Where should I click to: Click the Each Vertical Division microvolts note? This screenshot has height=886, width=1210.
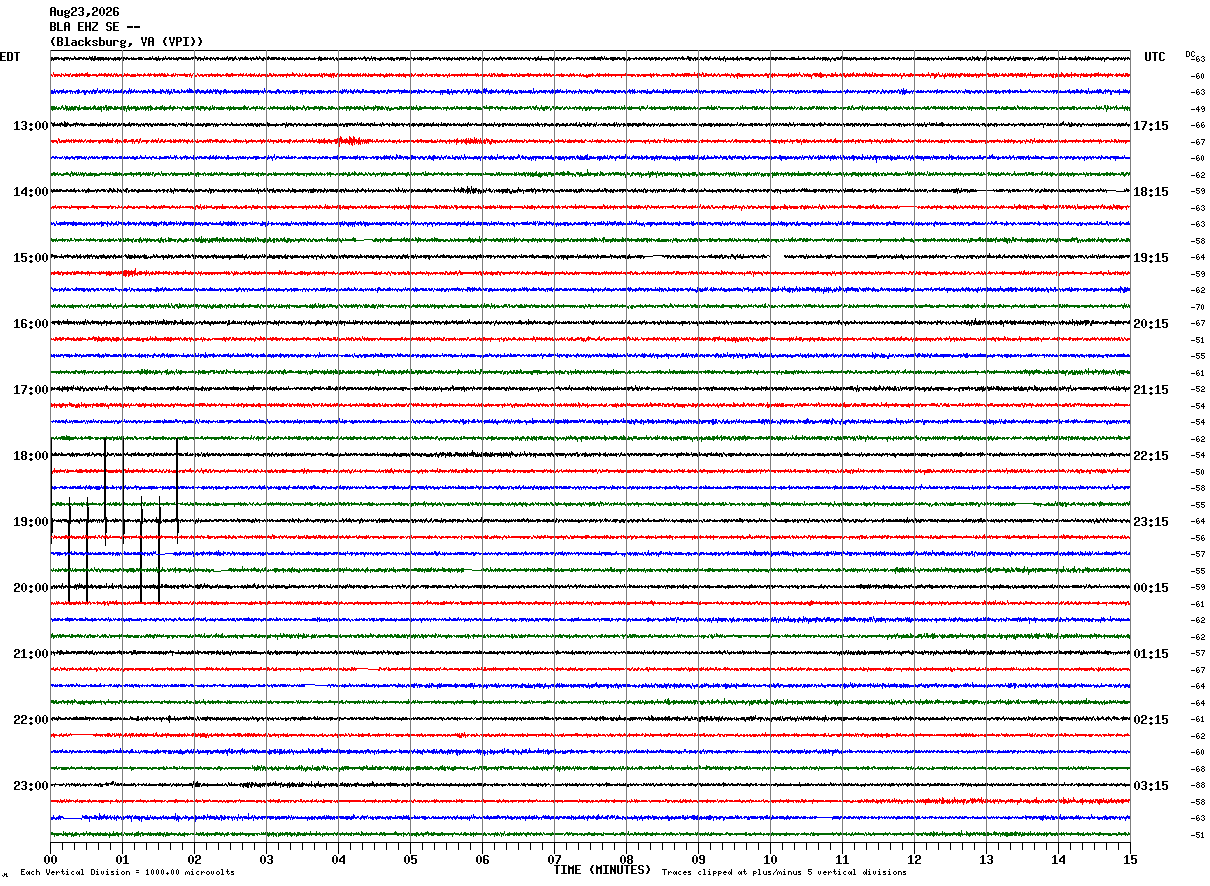(x=127, y=873)
